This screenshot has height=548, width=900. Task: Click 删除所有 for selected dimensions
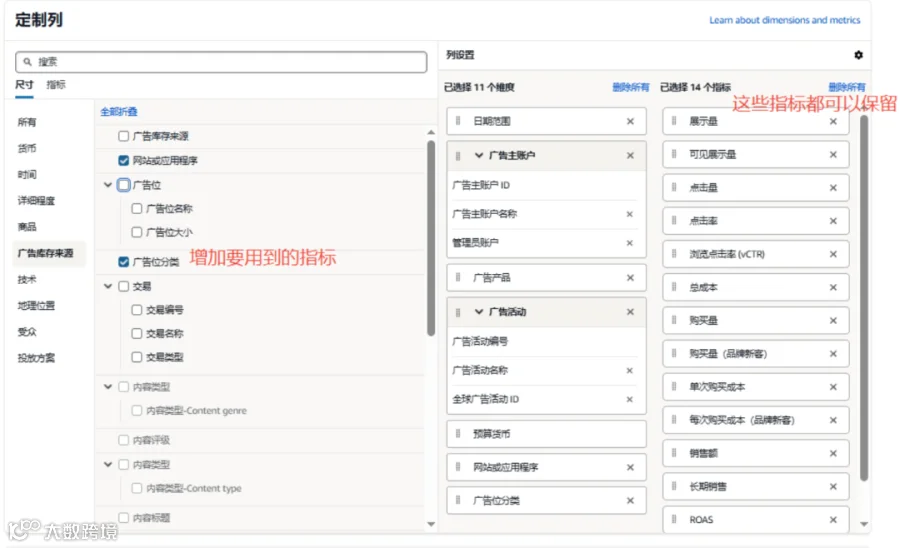pyautogui.click(x=630, y=87)
